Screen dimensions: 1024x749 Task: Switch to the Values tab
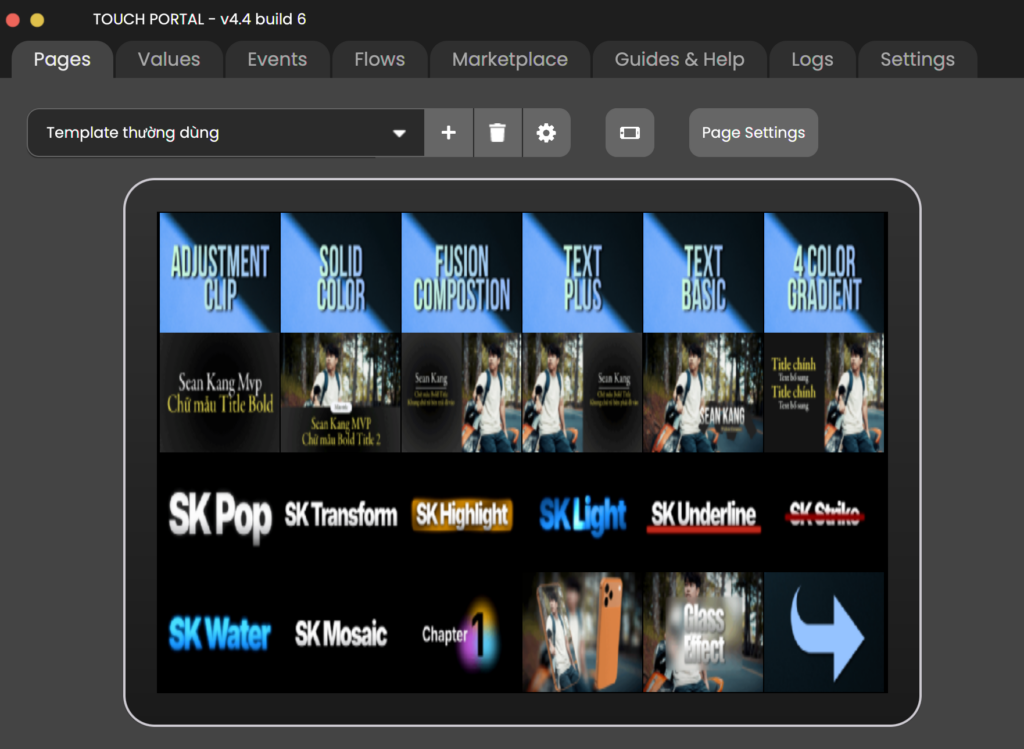pyautogui.click(x=168, y=60)
